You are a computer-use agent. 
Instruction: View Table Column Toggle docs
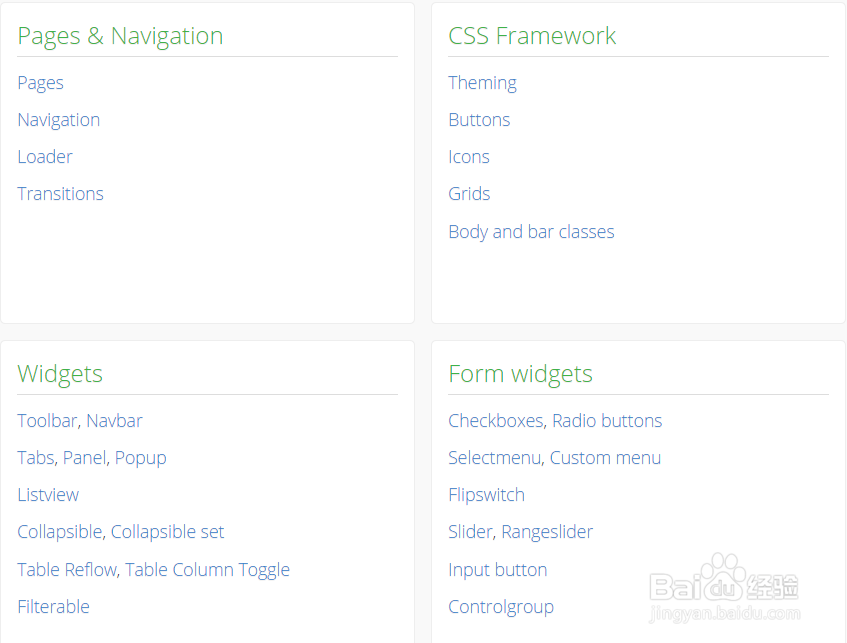point(208,569)
